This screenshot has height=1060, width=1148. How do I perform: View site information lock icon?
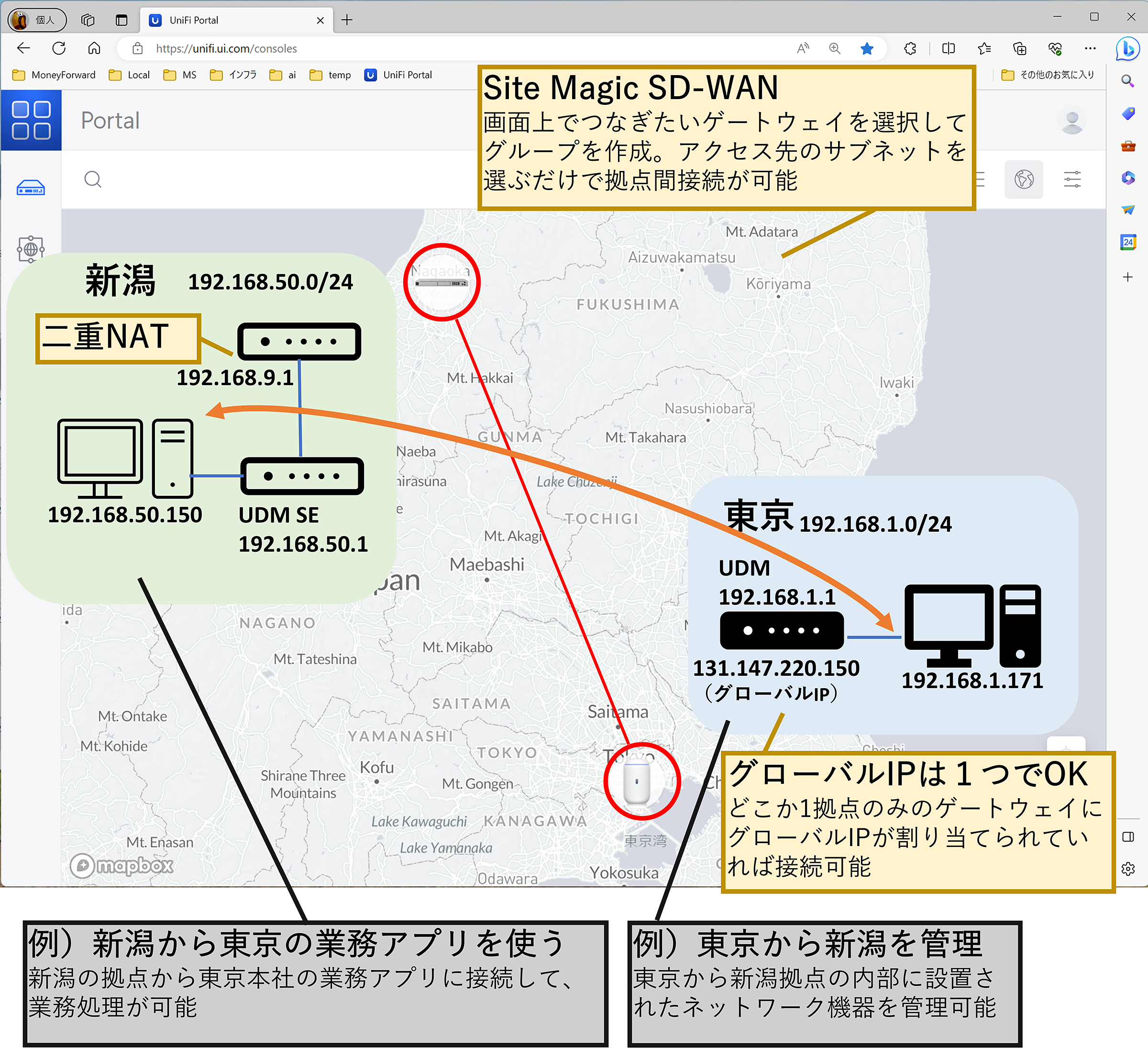(138, 49)
